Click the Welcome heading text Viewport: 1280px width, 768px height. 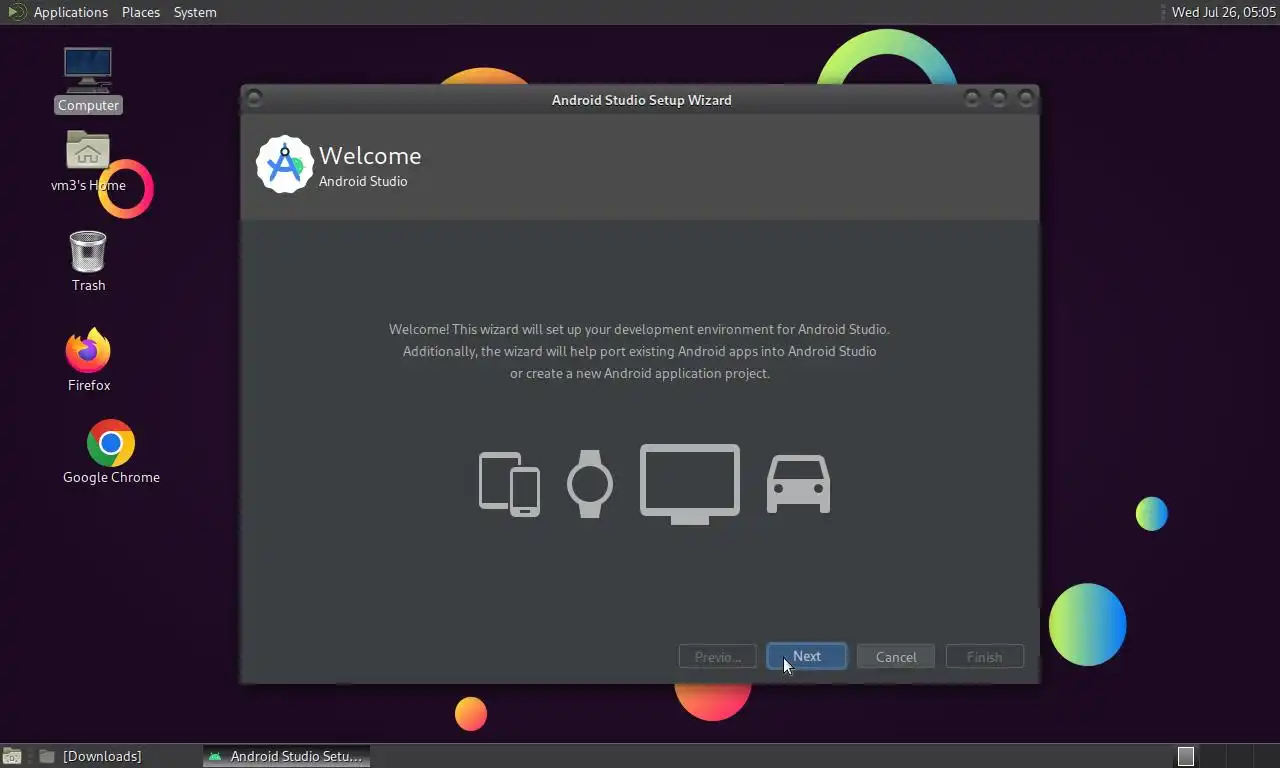click(370, 156)
